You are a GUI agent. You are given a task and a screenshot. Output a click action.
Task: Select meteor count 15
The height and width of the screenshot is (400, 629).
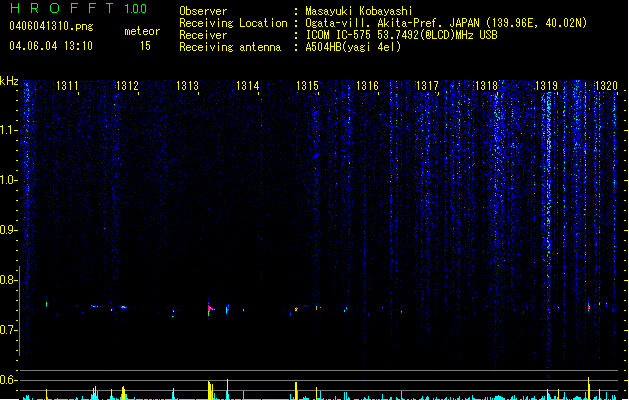pos(145,46)
